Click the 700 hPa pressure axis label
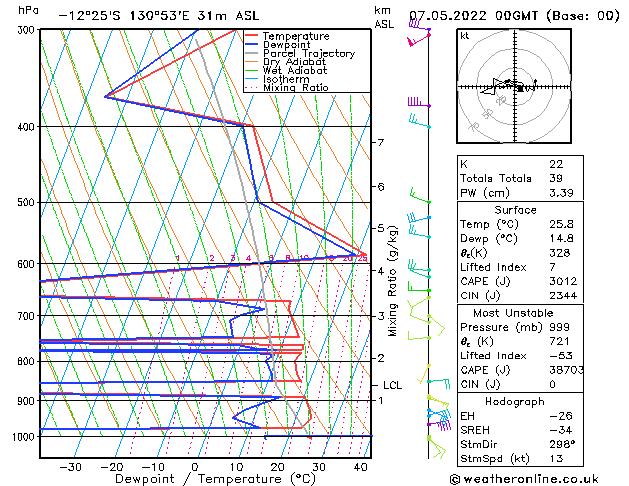Image resolution: width=629 pixels, height=486 pixels. click(28, 316)
